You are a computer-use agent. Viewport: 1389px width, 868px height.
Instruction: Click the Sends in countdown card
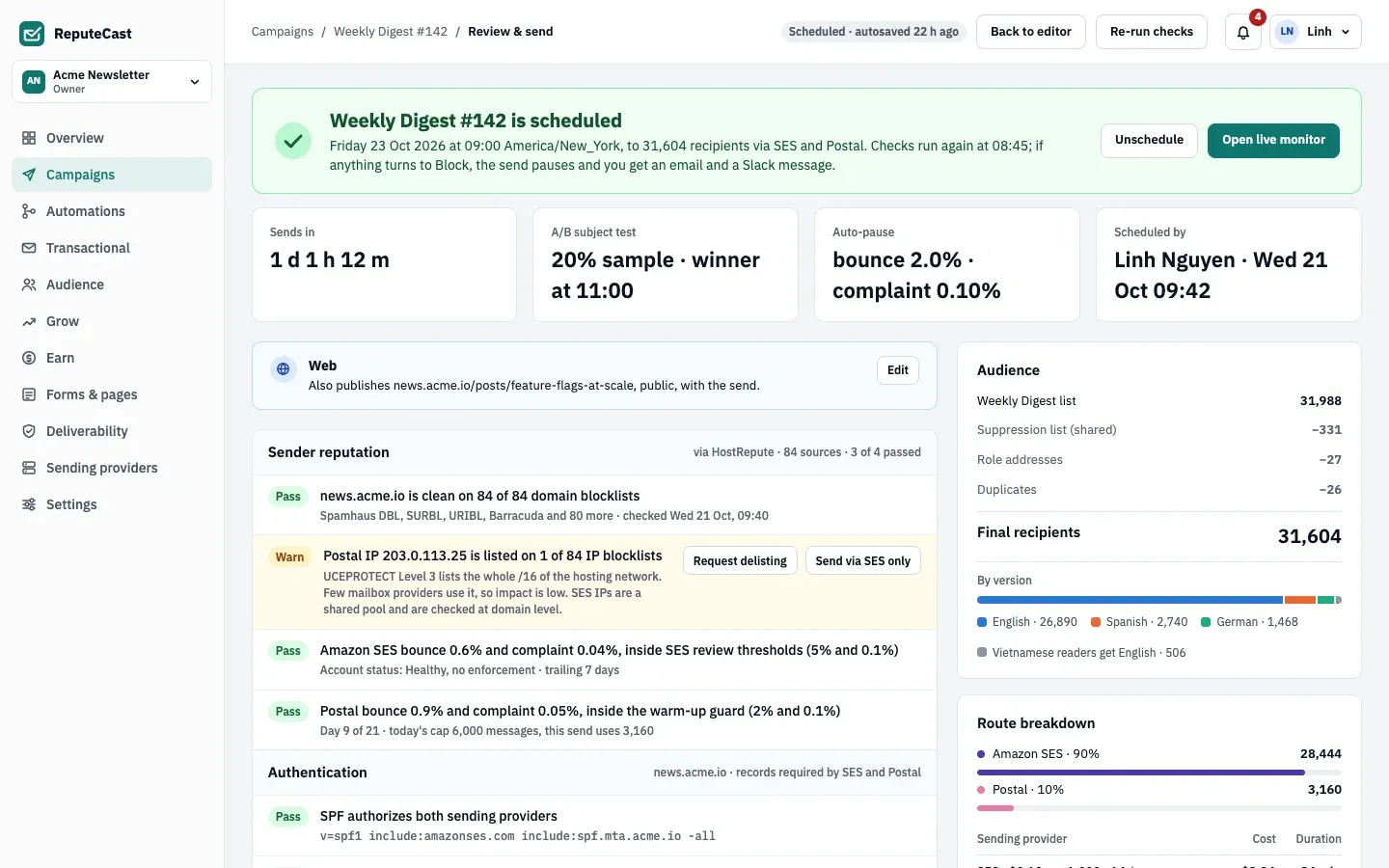pos(384,264)
